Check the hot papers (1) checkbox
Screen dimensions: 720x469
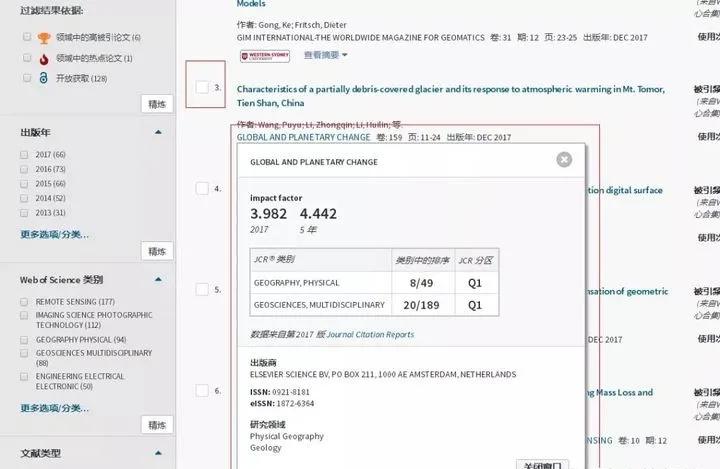coord(27,57)
